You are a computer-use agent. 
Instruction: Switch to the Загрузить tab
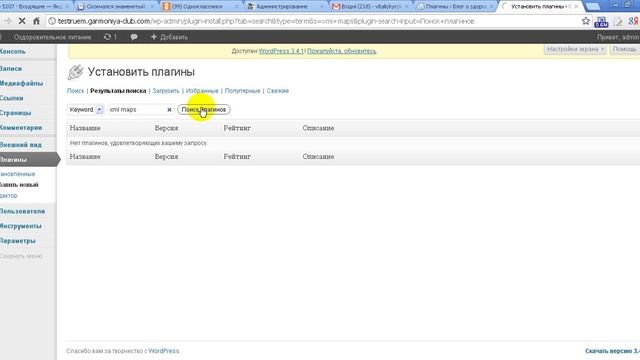click(166, 91)
